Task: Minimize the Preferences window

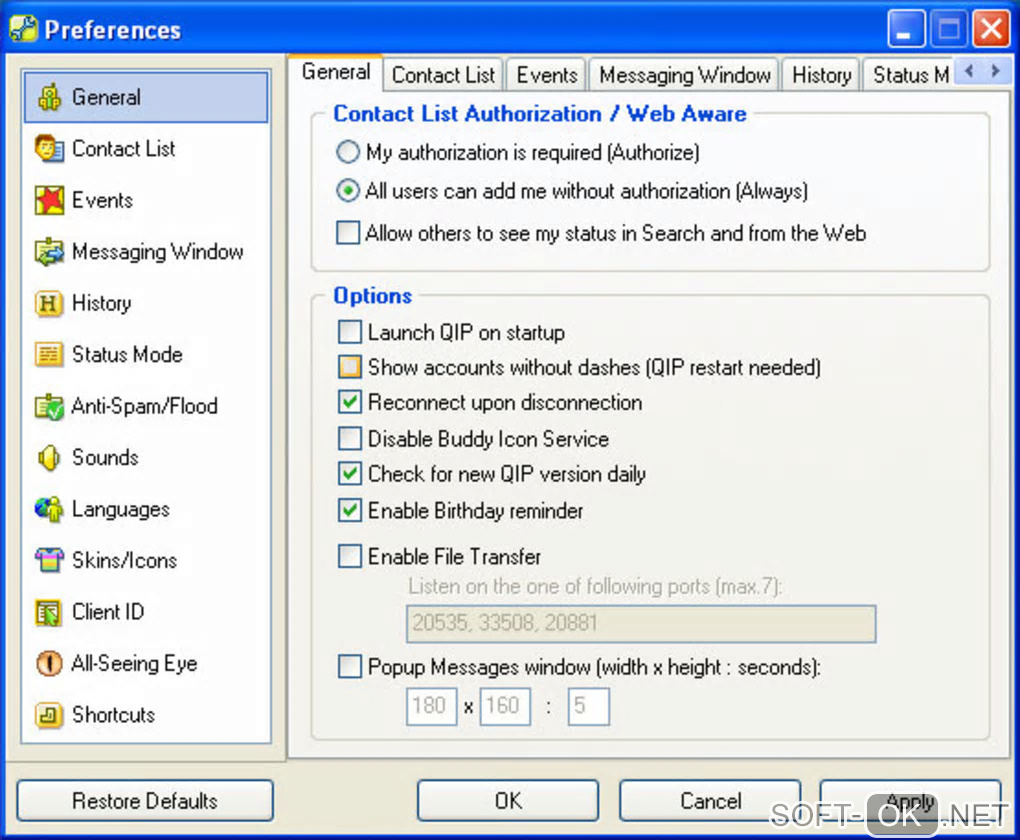Action: point(906,29)
